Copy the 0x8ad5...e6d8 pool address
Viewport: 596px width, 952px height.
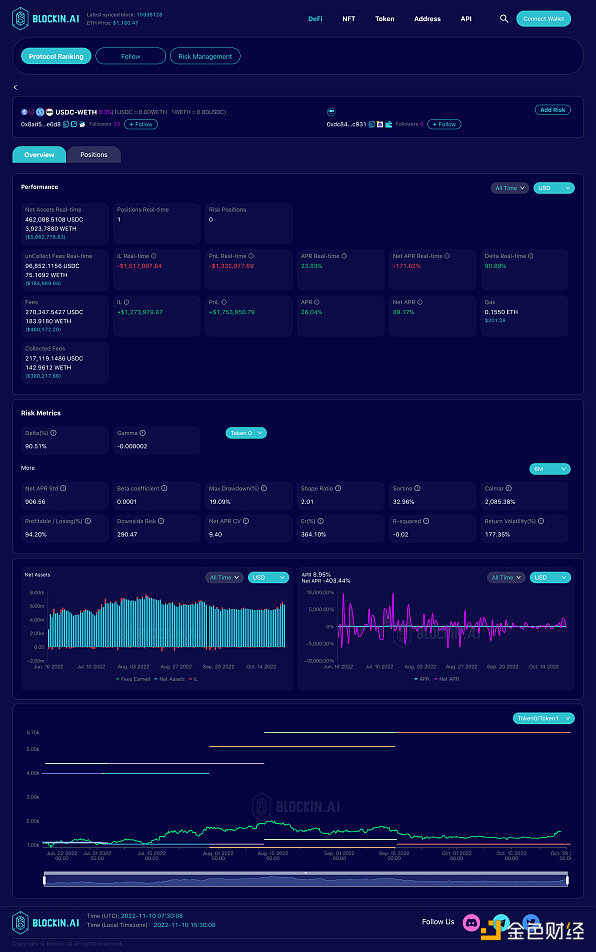point(66,124)
